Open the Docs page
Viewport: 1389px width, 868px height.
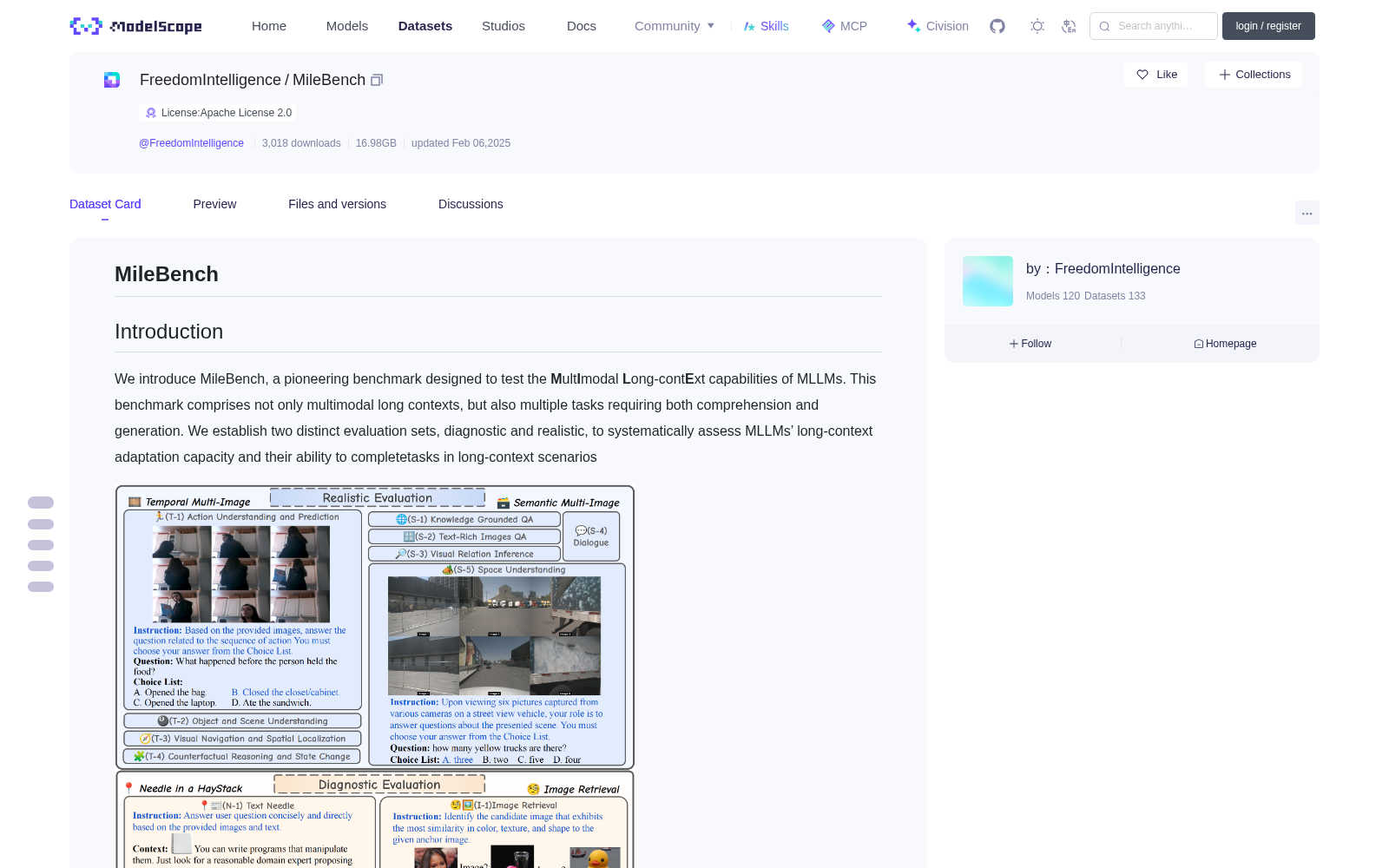(x=582, y=26)
